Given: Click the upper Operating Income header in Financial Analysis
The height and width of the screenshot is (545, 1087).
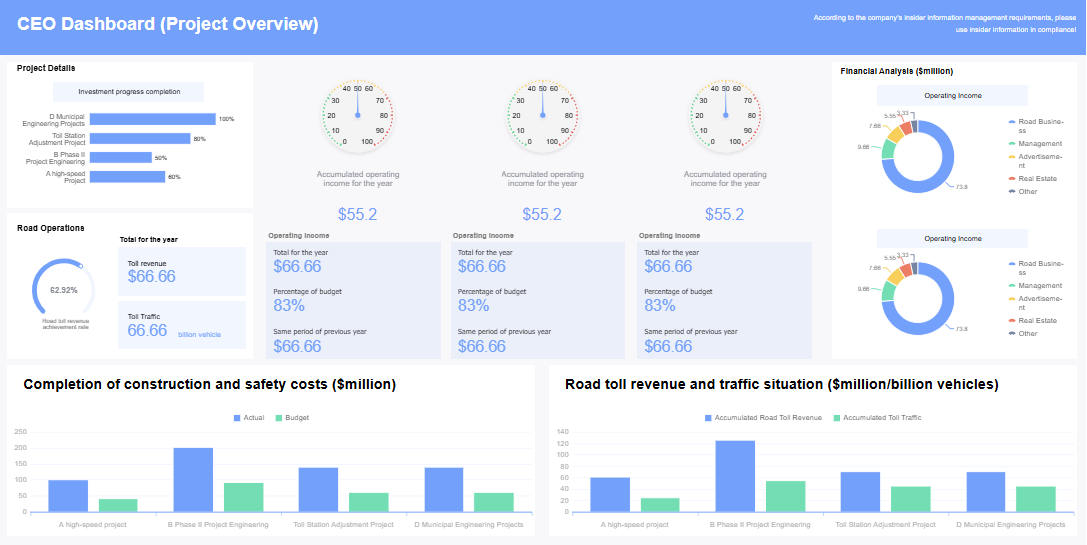Looking at the screenshot, I should pyautogui.click(x=952, y=96).
